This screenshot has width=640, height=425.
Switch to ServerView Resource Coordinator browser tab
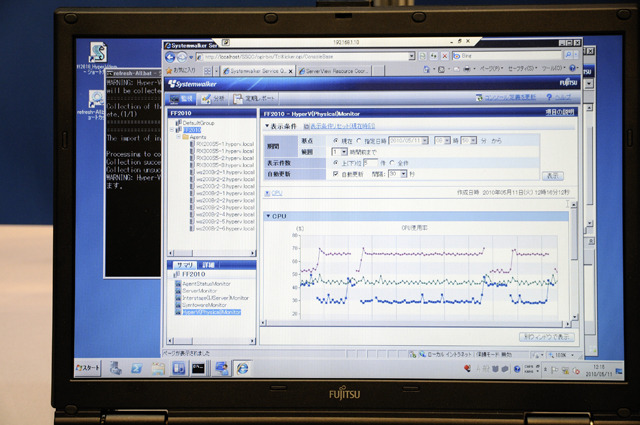(x=334, y=71)
